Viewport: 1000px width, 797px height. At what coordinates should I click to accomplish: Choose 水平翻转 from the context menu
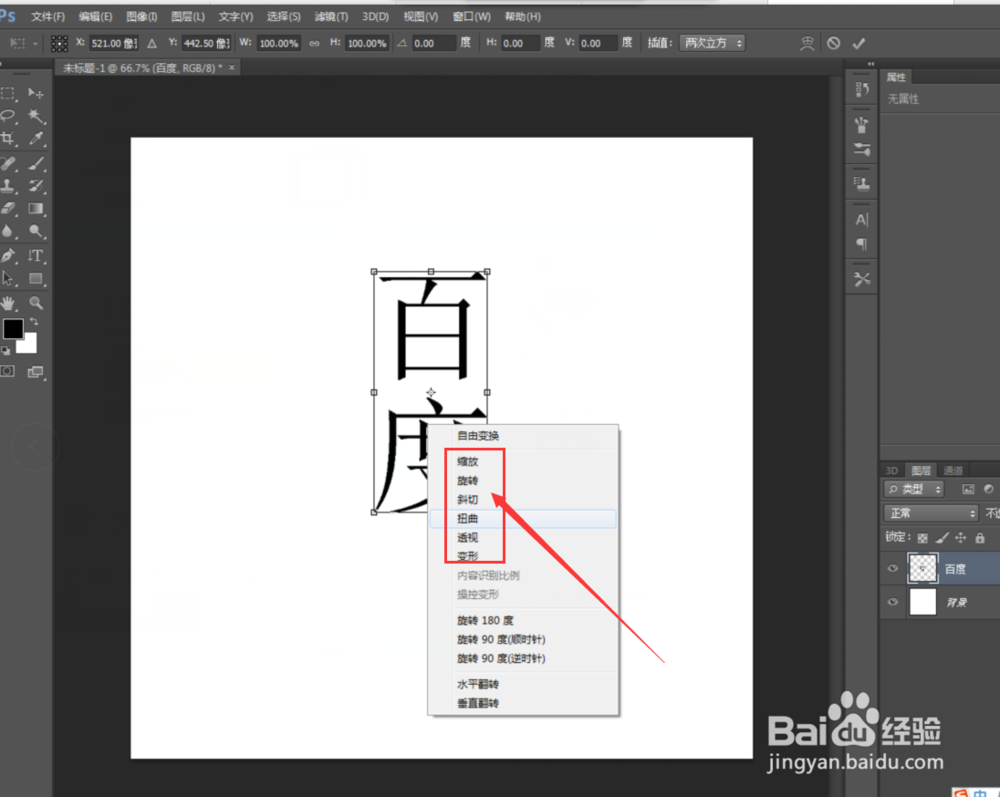pos(523,684)
